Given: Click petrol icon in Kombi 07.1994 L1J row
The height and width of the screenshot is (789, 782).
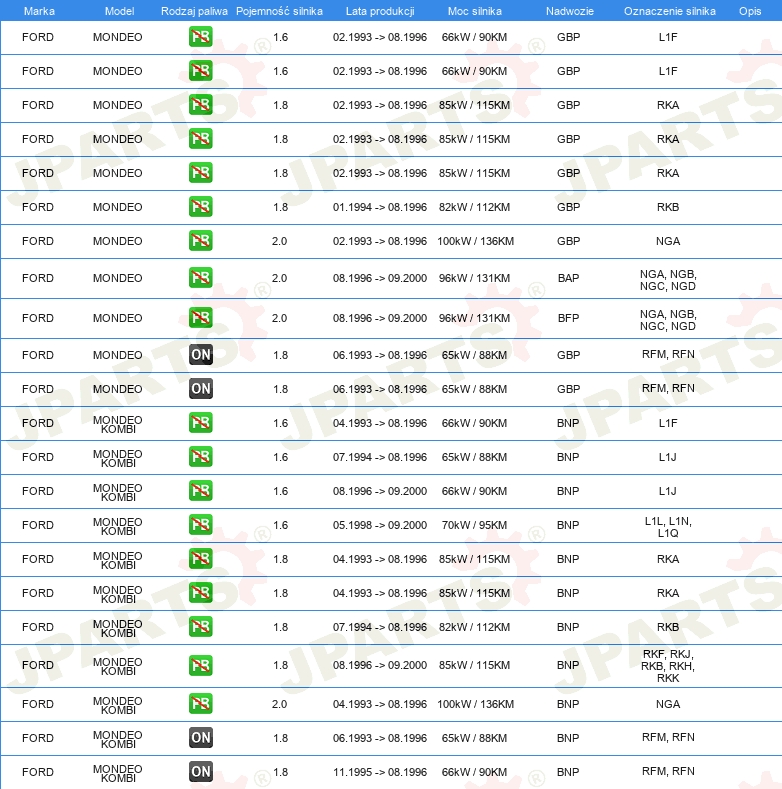Looking at the screenshot, I should pyautogui.click(x=201, y=457).
